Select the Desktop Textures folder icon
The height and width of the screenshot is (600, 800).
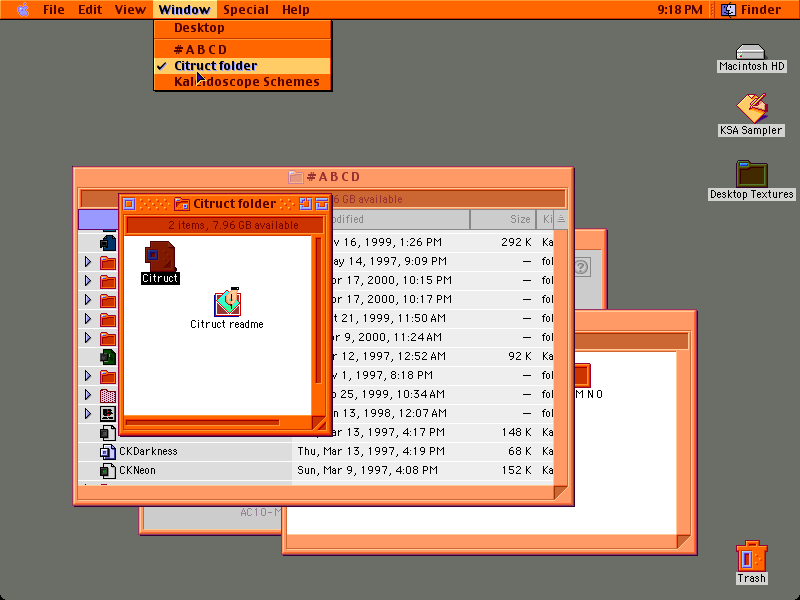(x=752, y=174)
